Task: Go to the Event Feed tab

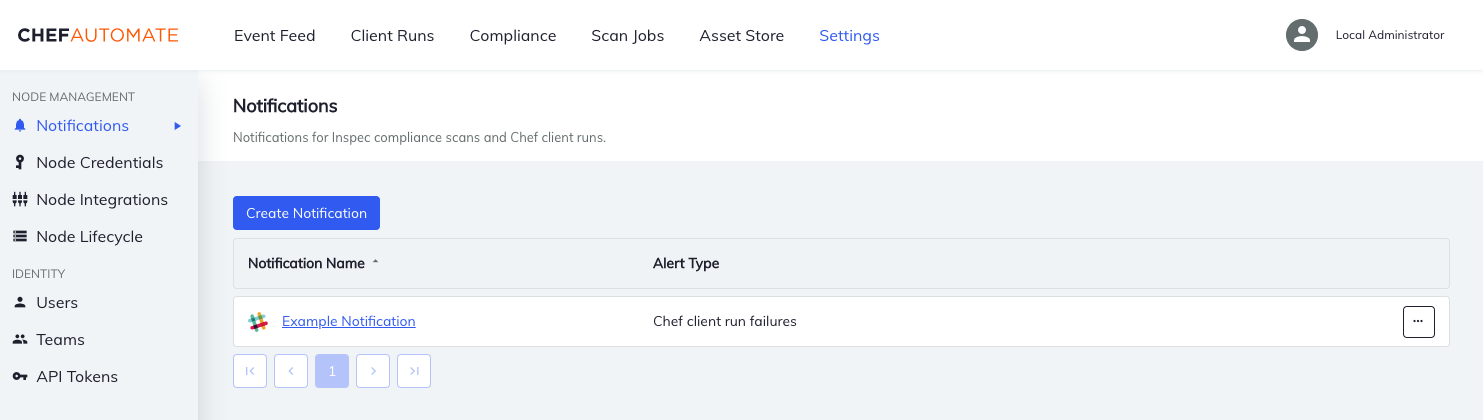Action: coord(274,36)
